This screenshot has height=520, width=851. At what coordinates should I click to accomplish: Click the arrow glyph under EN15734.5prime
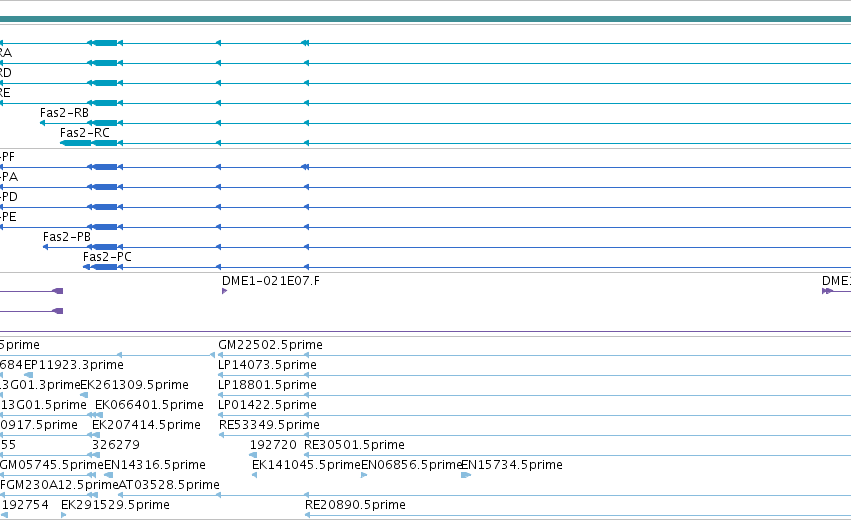coord(466,475)
